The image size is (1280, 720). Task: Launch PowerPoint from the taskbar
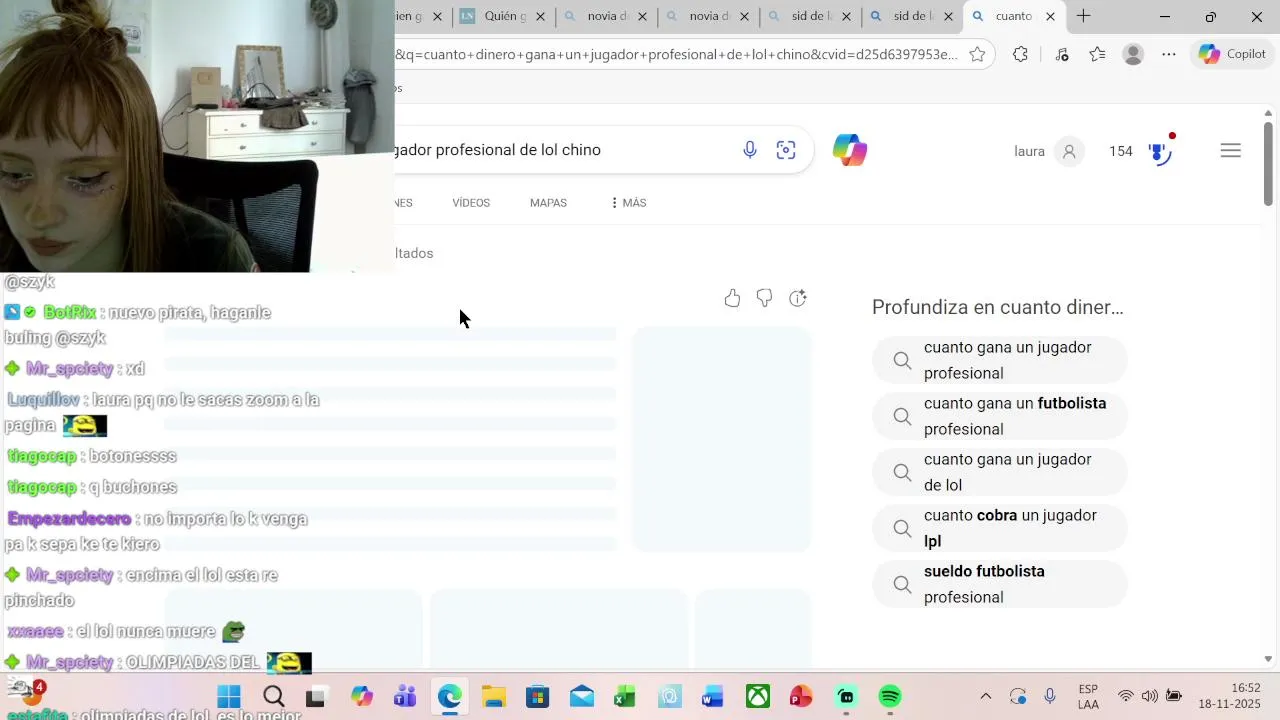tap(801, 697)
